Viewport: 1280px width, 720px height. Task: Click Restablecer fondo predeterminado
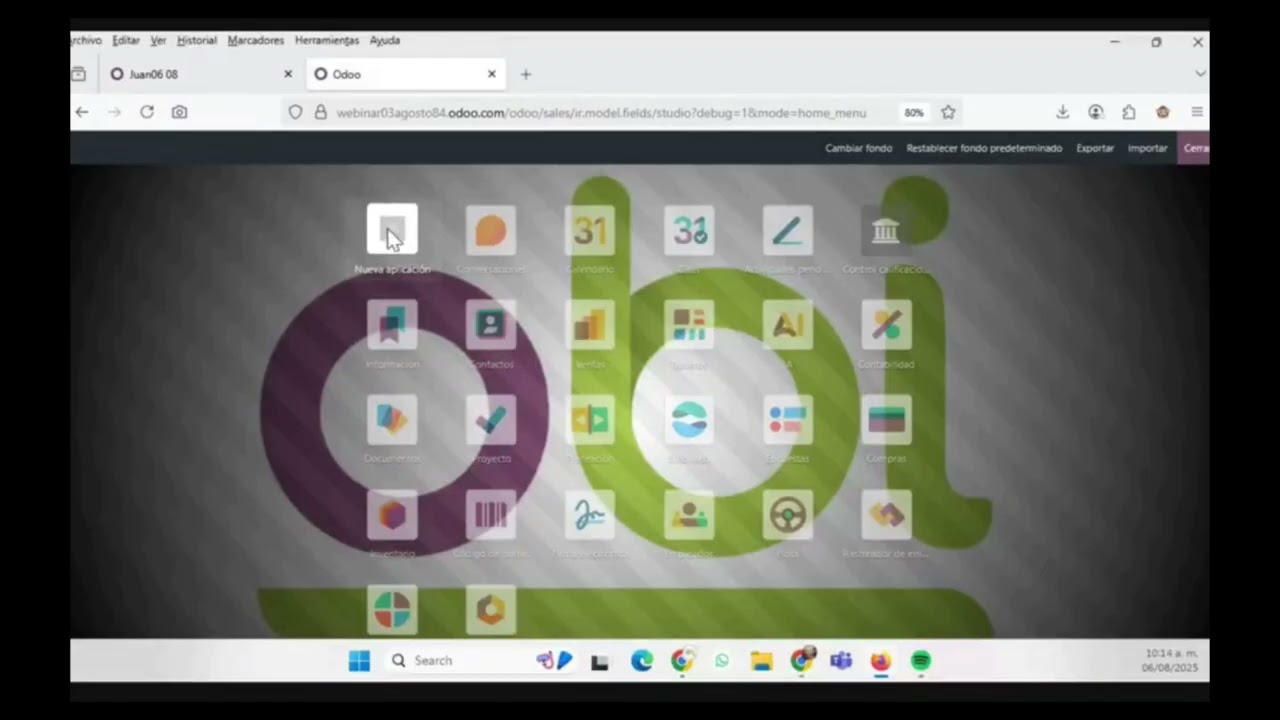click(x=984, y=148)
